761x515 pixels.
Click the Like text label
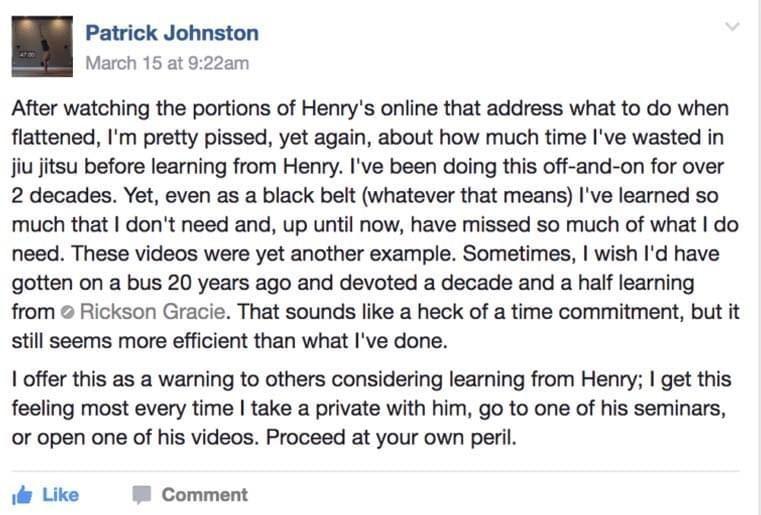[x=61, y=495]
